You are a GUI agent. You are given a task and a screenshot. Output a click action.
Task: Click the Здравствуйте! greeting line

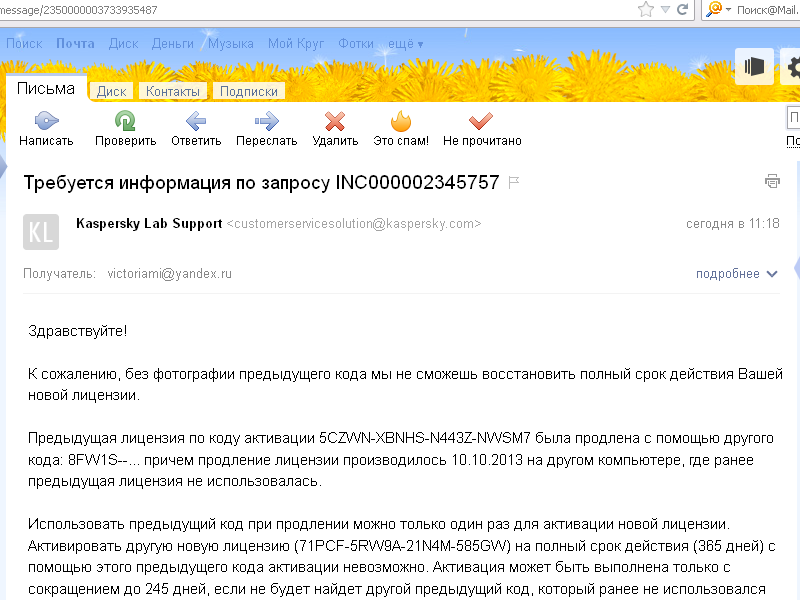pyautogui.click(x=78, y=331)
